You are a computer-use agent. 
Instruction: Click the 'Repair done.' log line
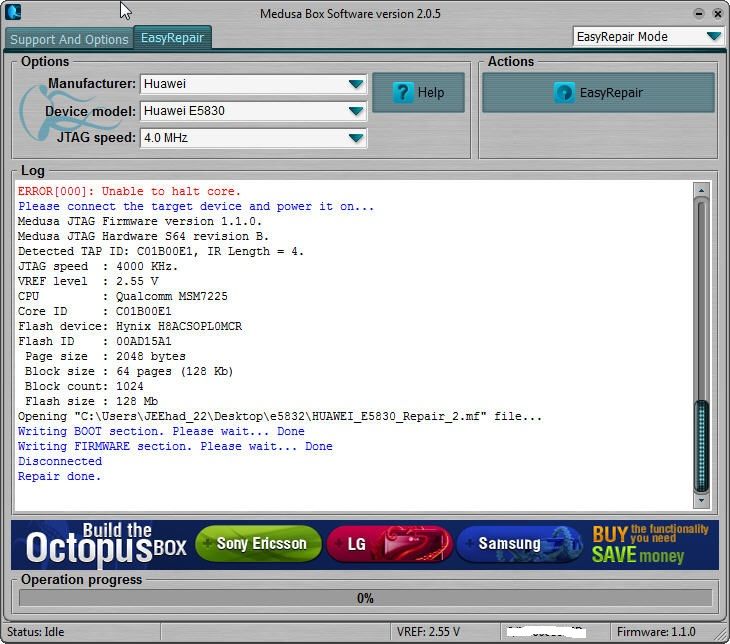click(59, 476)
